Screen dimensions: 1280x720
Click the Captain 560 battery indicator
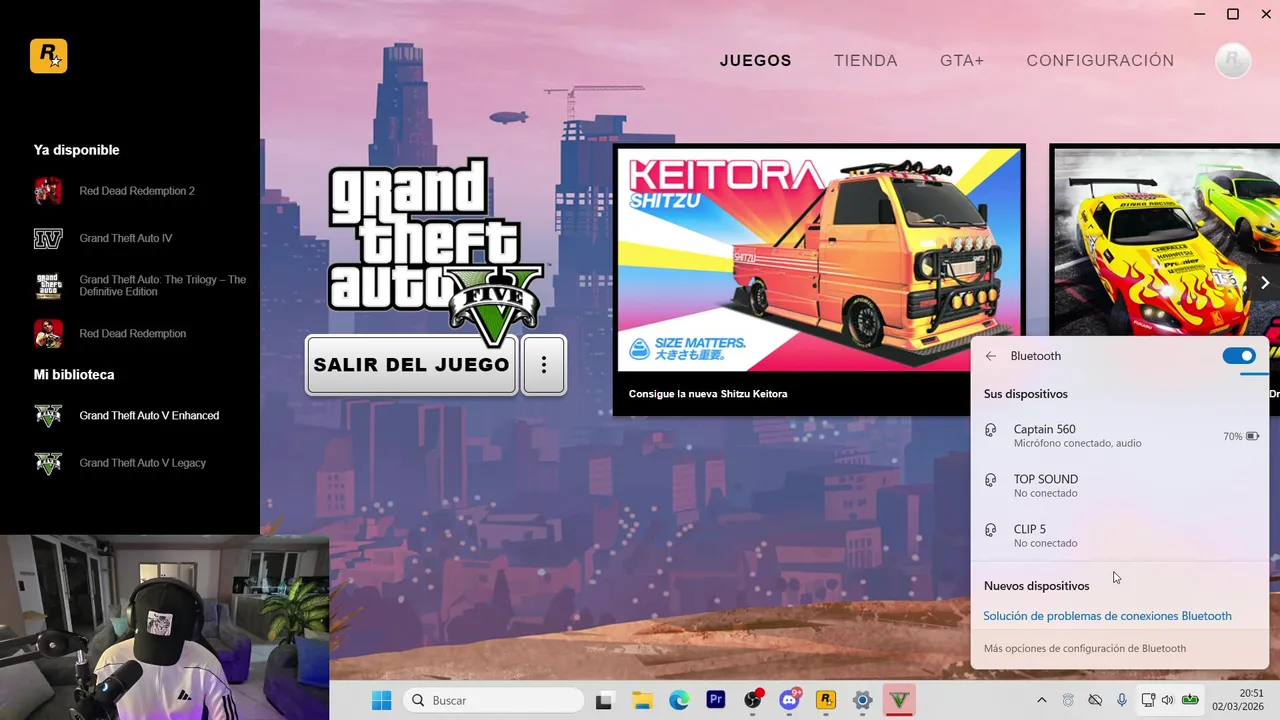[1241, 436]
